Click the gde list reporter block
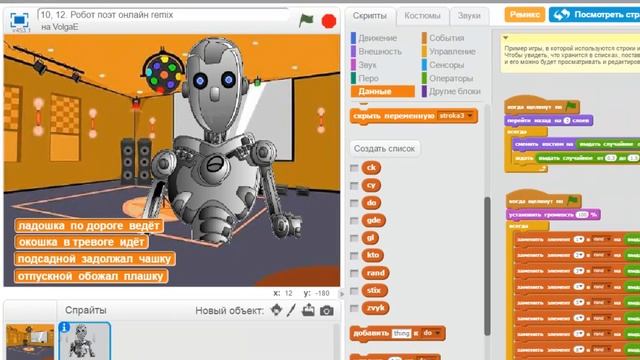Viewport: 640px width, 360px height. [373, 220]
